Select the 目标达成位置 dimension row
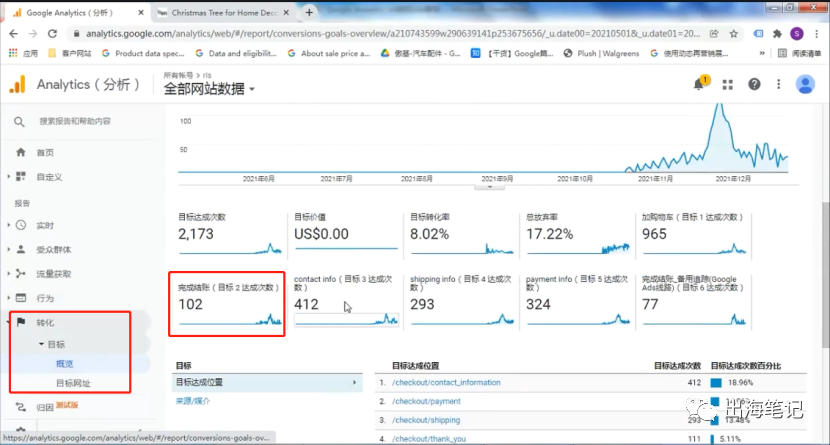This screenshot has width=830, height=445. coord(267,382)
